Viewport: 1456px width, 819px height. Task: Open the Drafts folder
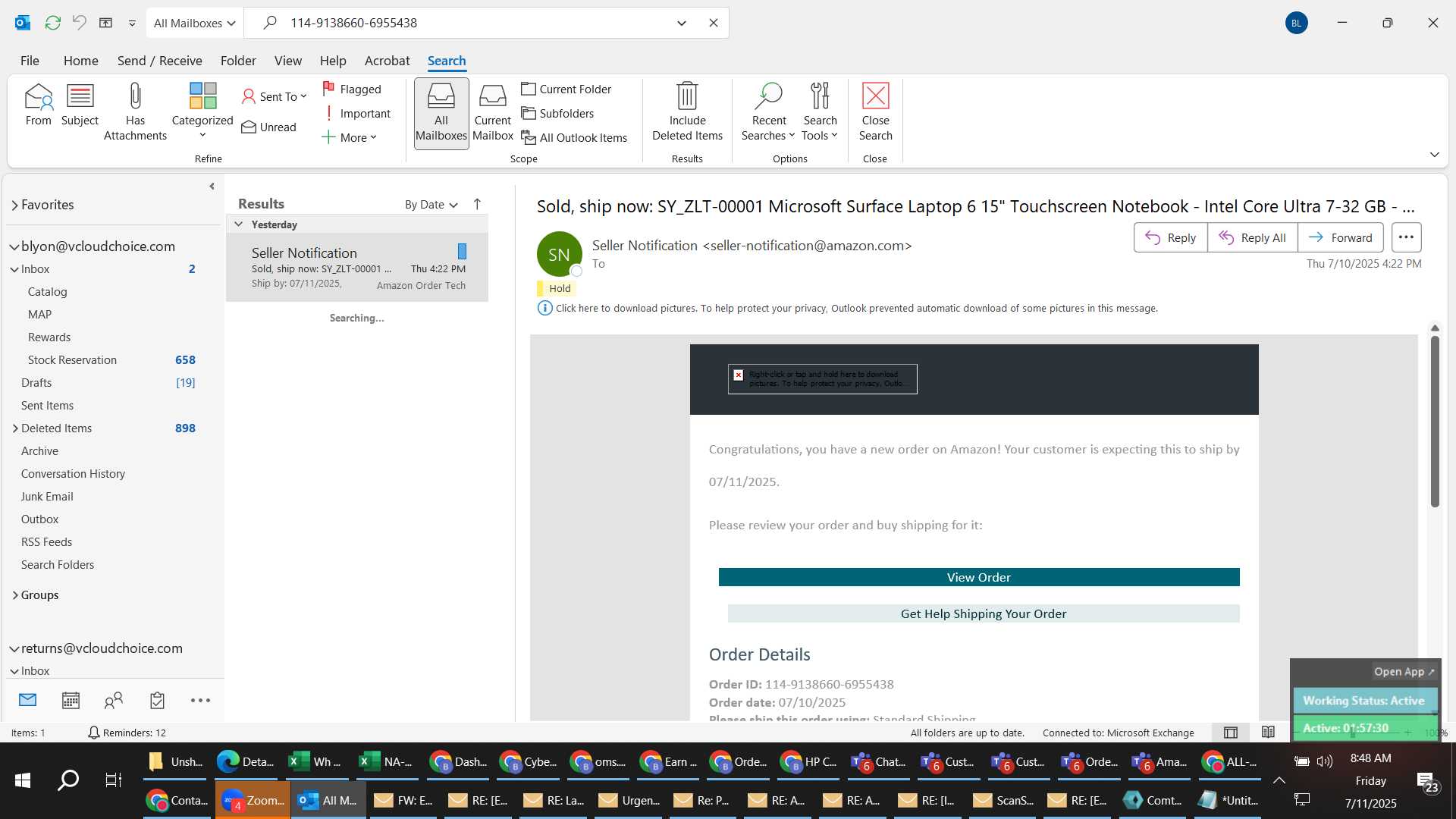pyautogui.click(x=36, y=383)
